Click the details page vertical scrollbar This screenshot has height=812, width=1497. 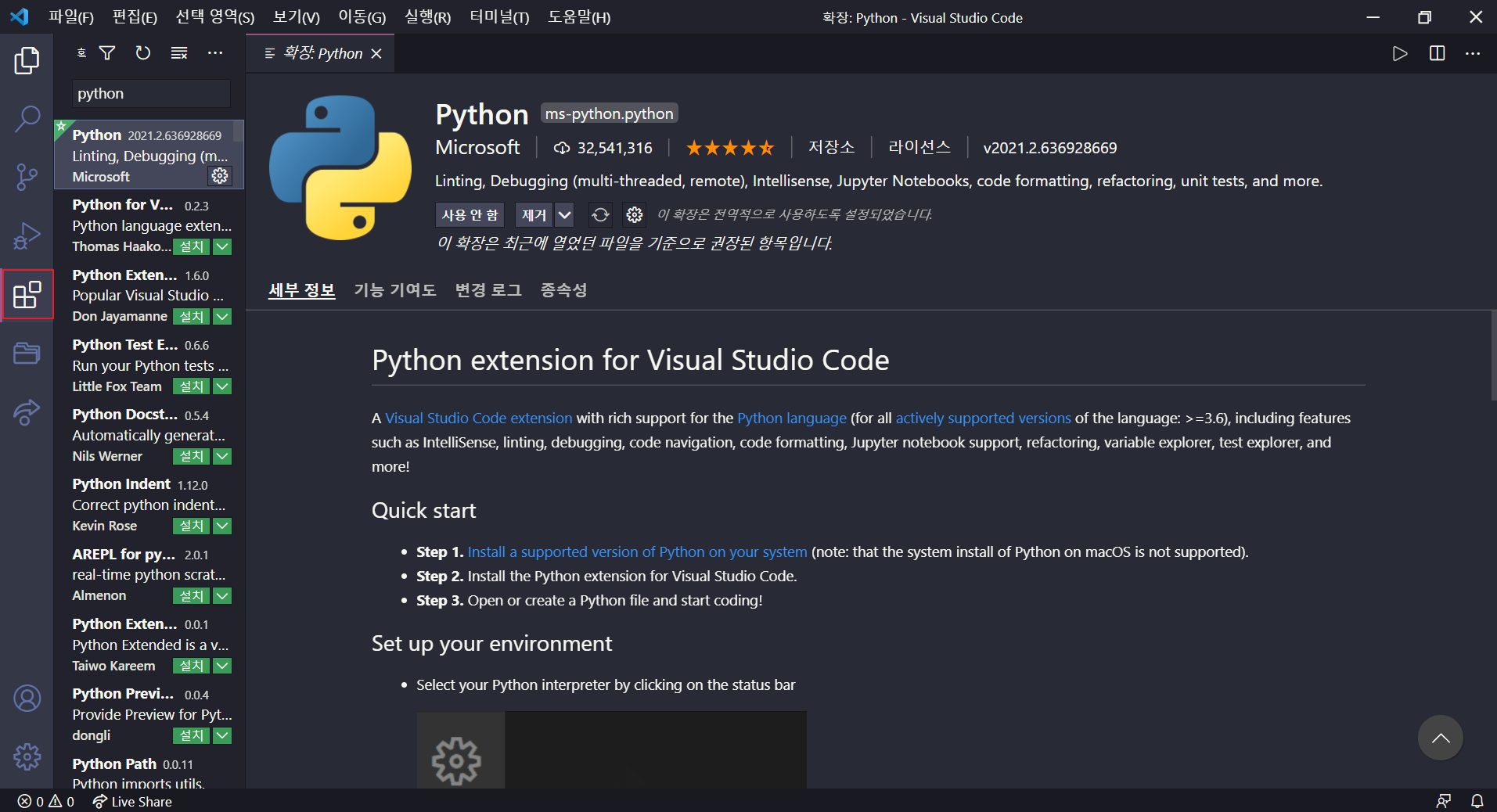(1493, 356)
